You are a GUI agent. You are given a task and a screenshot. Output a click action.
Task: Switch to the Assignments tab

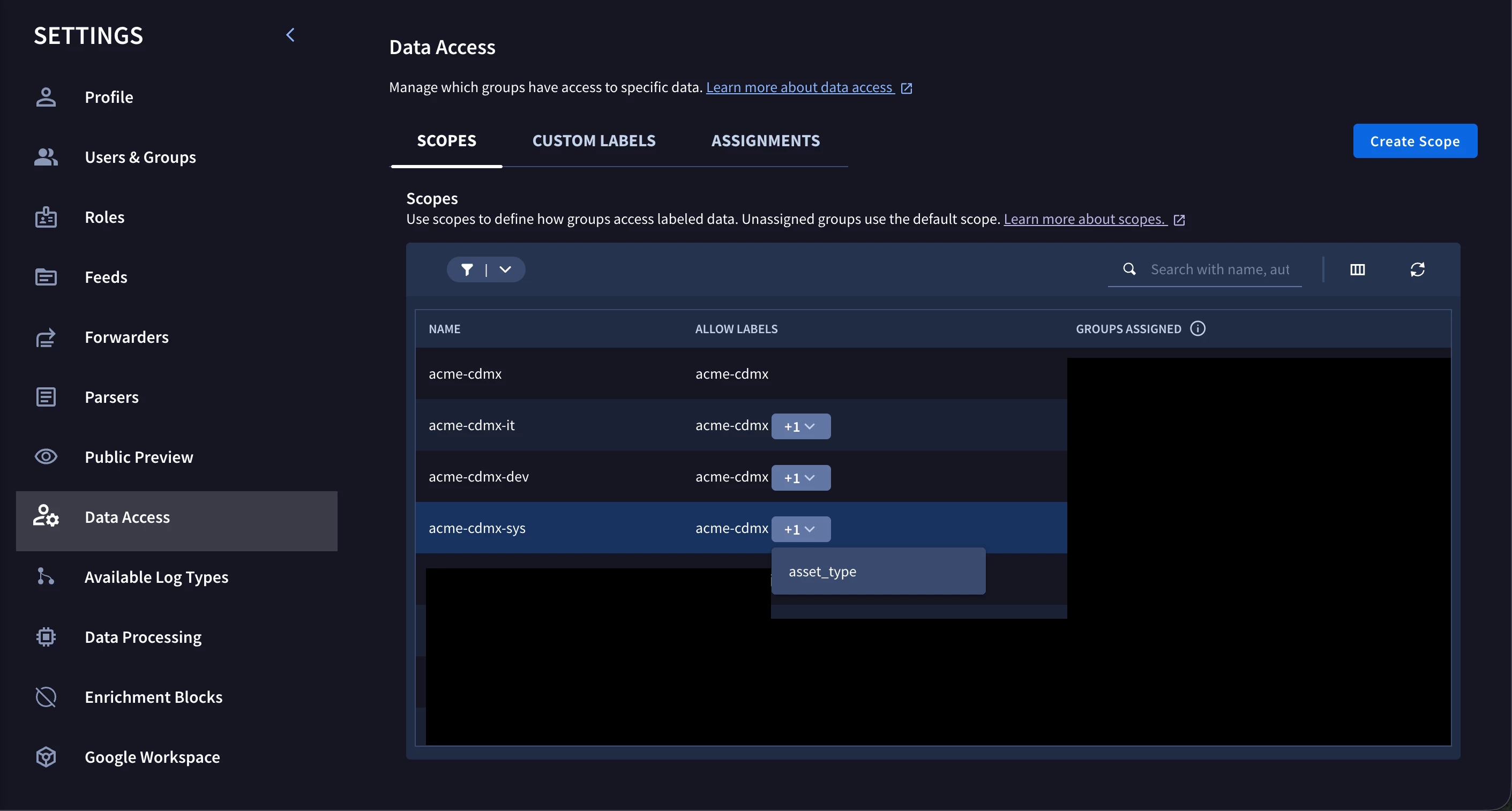[766, 141]
